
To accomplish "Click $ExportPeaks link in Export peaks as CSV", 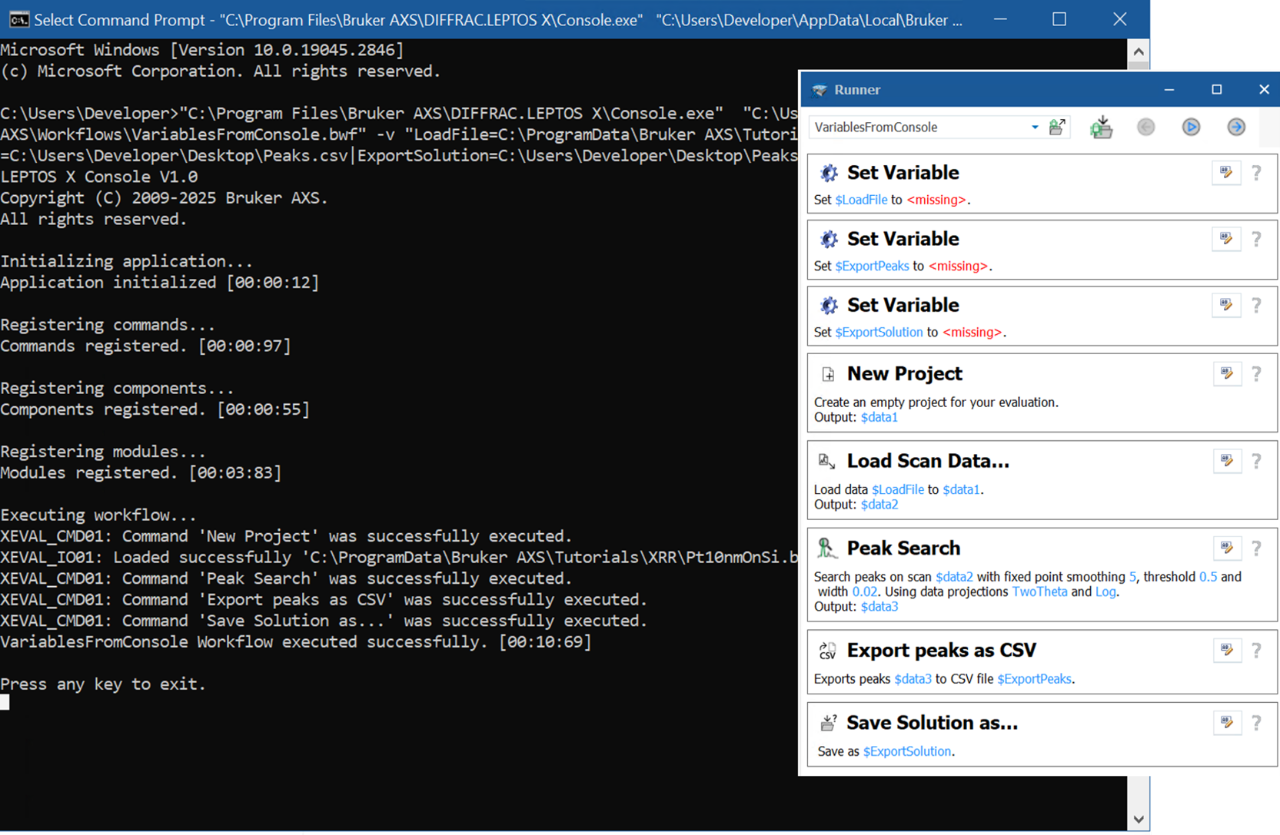I will pyautogui.click(x=1034, y=679).
